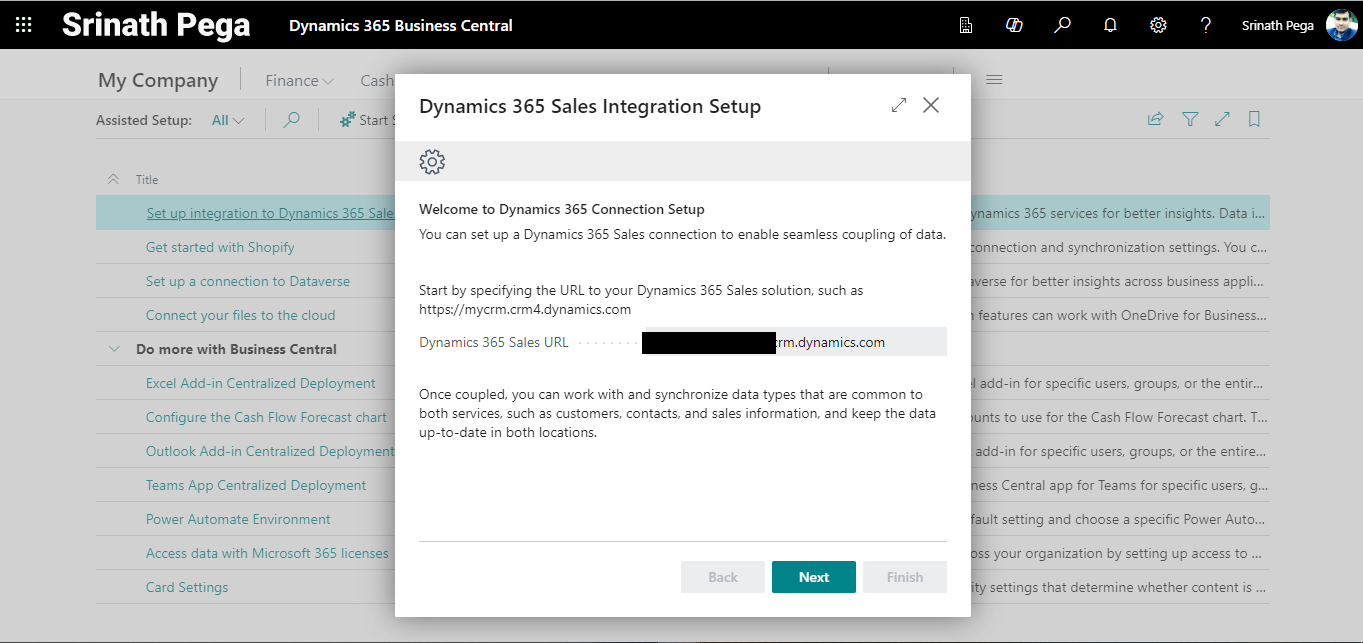Click the gear icon inside setup dialog

point(432,161)
